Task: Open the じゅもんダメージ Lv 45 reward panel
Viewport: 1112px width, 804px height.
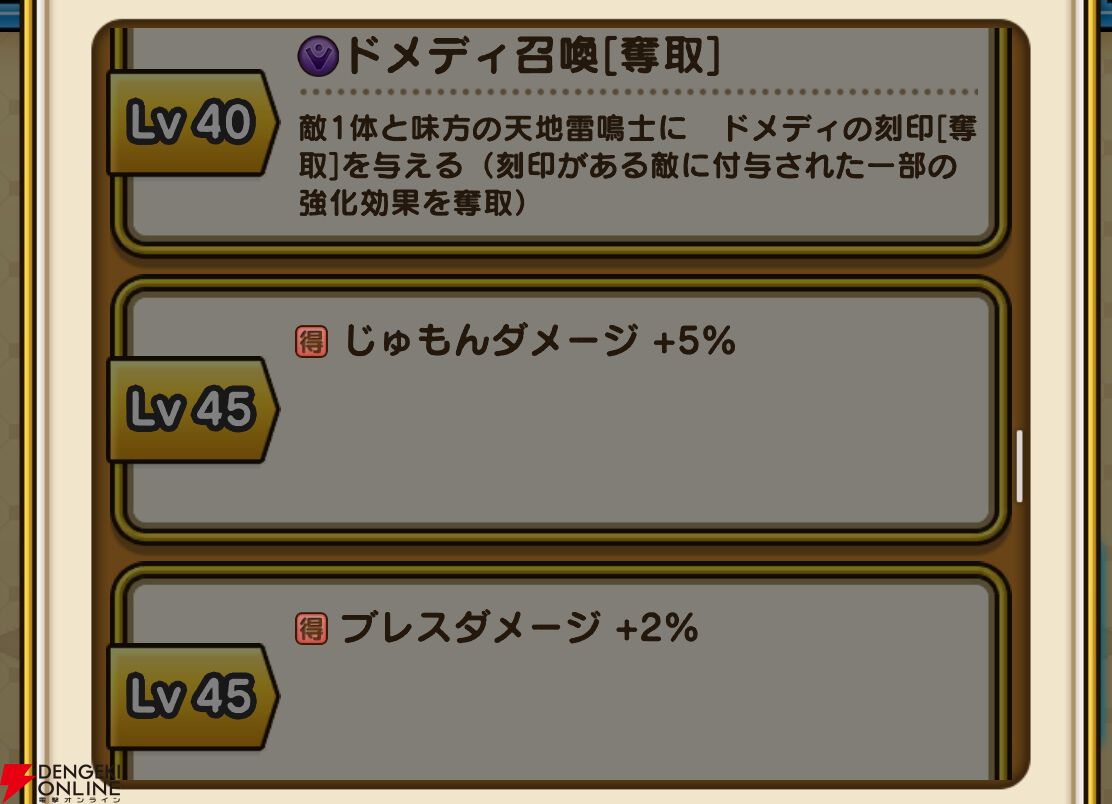Action: (560, 410)
